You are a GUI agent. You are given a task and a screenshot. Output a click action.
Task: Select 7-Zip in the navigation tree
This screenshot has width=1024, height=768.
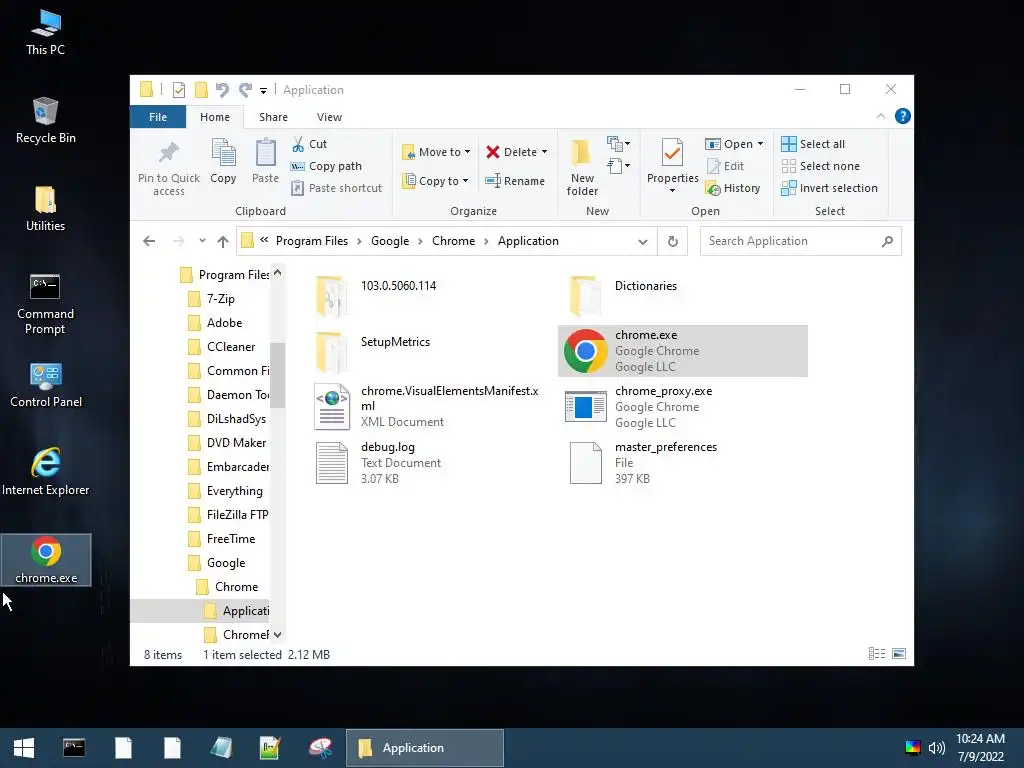point(221,298)
